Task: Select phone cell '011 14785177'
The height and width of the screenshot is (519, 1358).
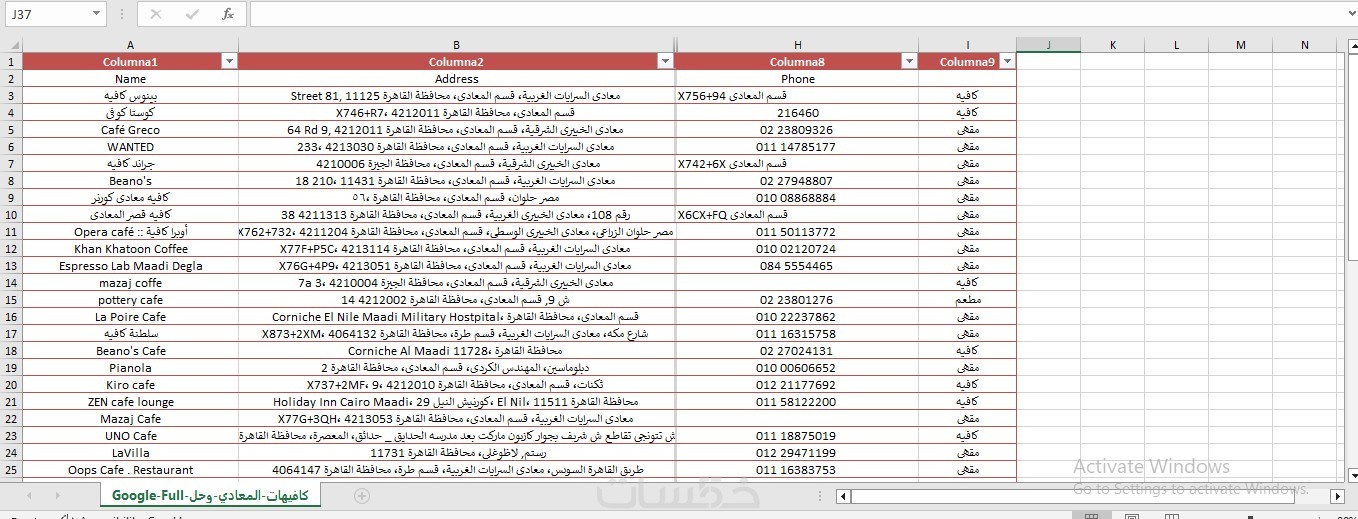Action: point(797,147)
